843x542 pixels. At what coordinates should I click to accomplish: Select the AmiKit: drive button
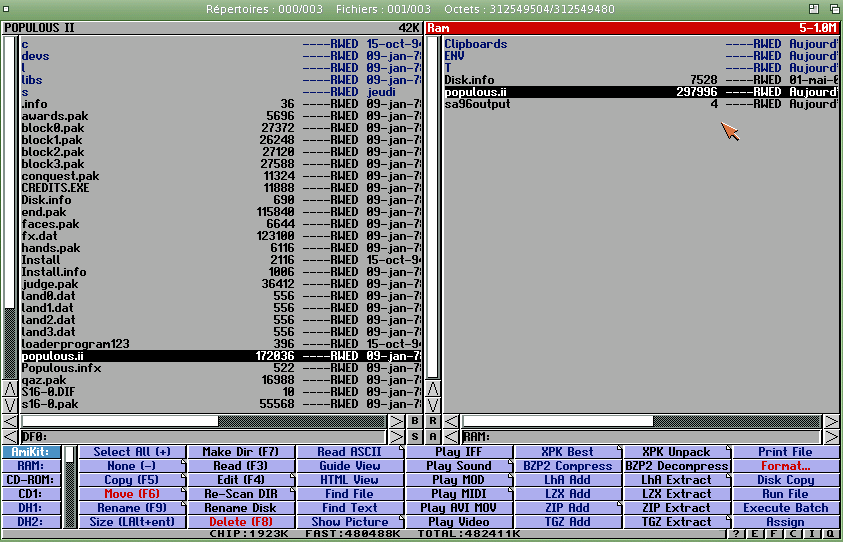(31, 452)
